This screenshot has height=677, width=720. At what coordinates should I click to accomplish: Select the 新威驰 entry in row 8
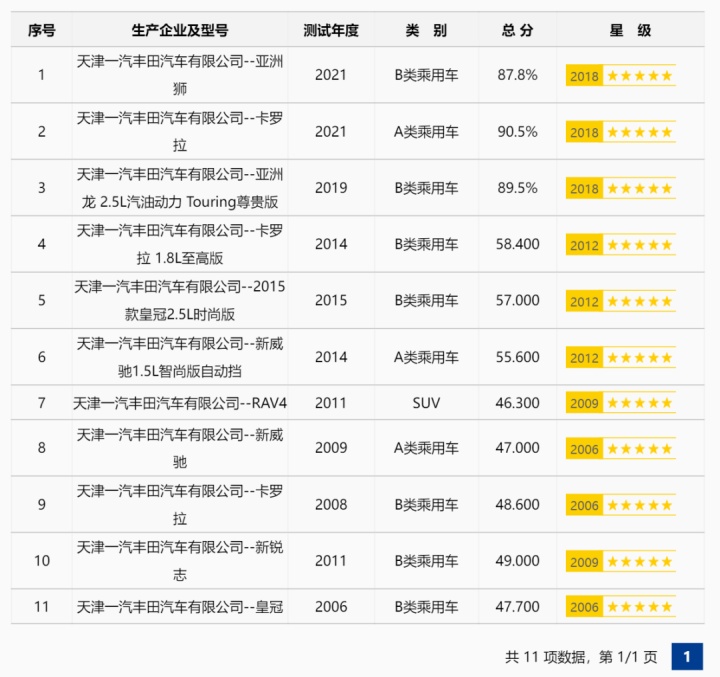tap(180, 448)
